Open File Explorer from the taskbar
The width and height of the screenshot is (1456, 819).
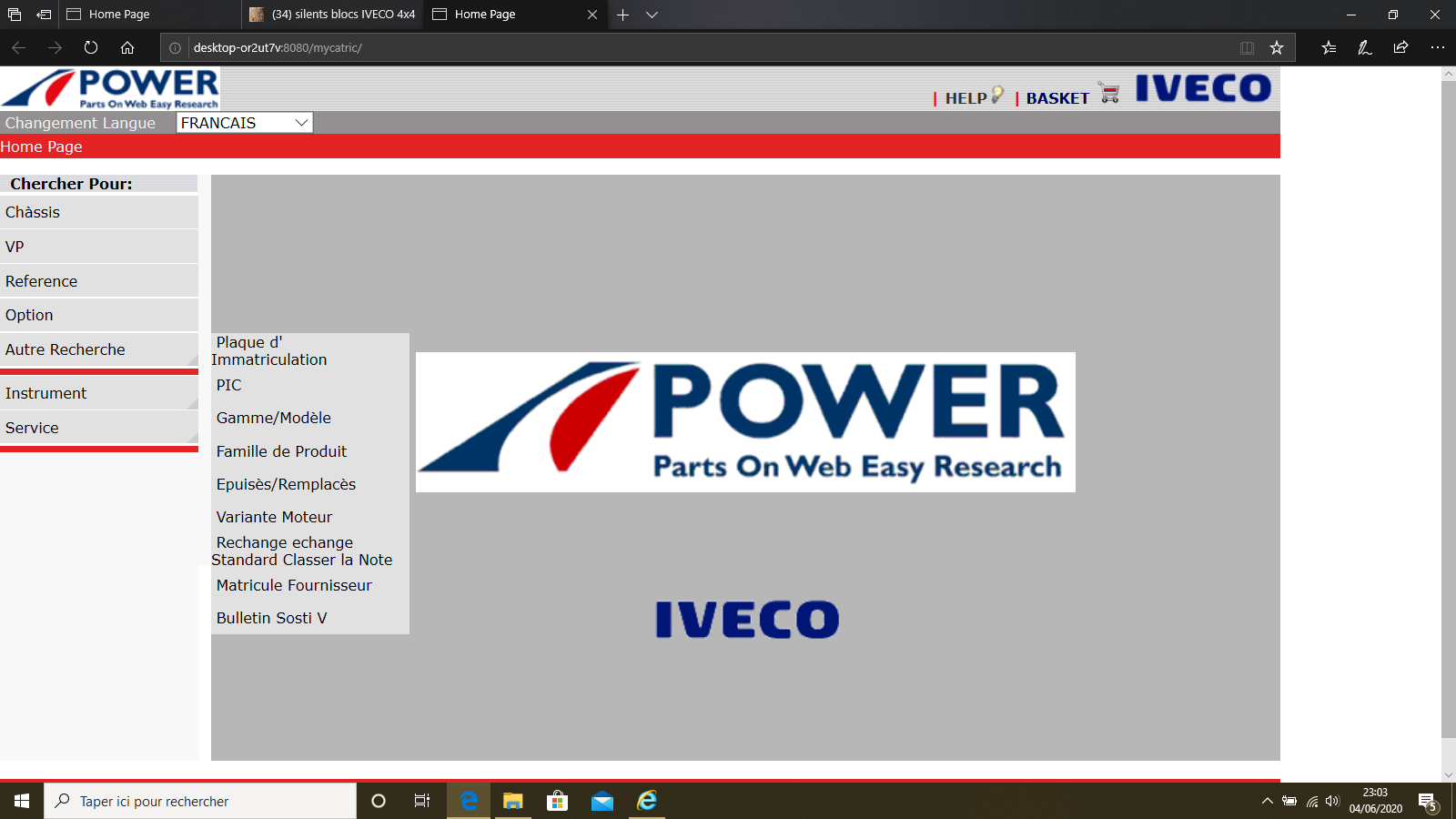coord(513,801)
